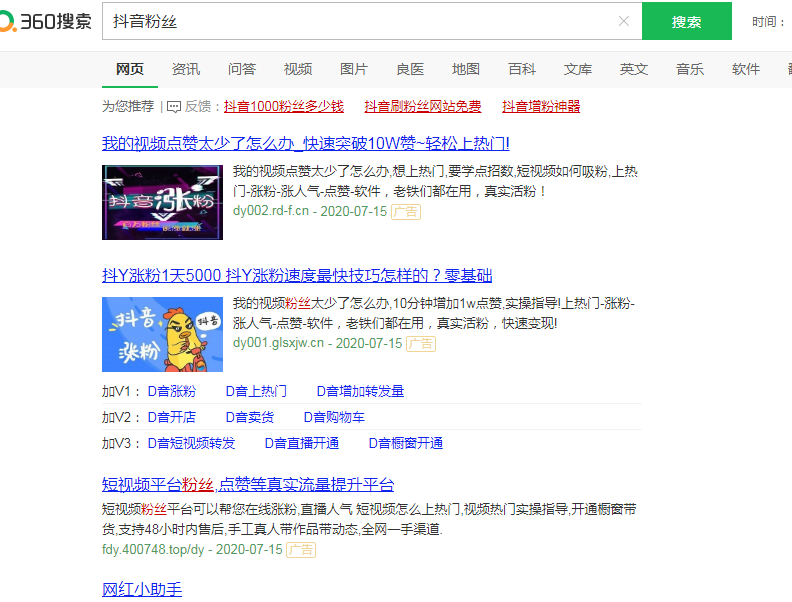The height and width of the screenshot is (602, 792).
Task: Switch to the 视频 tab
Action: (x=298, y=69)
